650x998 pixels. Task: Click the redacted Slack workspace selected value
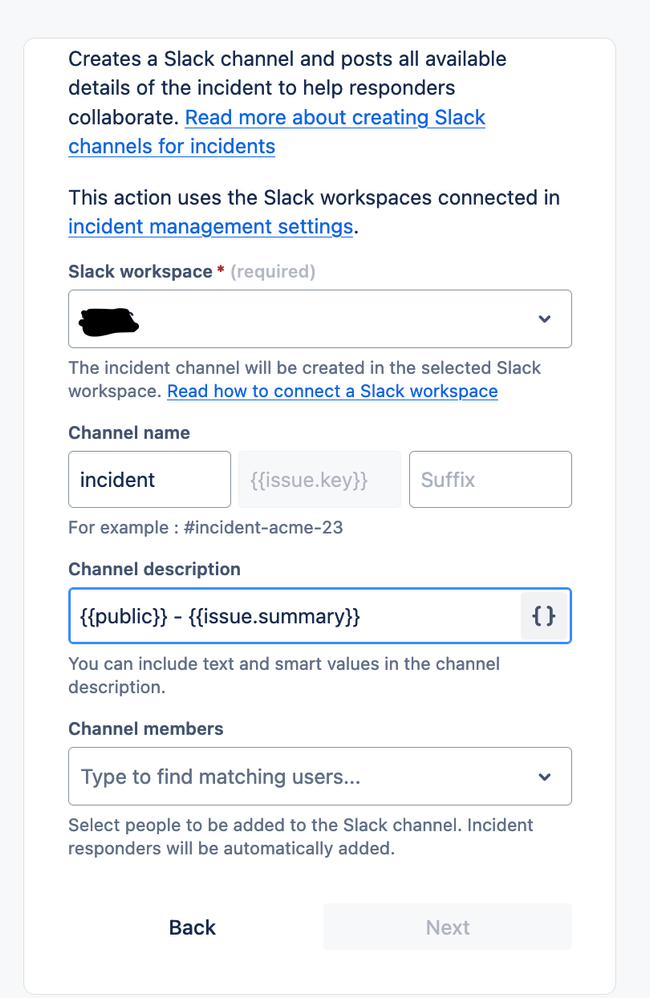pyautogui.click(x=109, y=320)
